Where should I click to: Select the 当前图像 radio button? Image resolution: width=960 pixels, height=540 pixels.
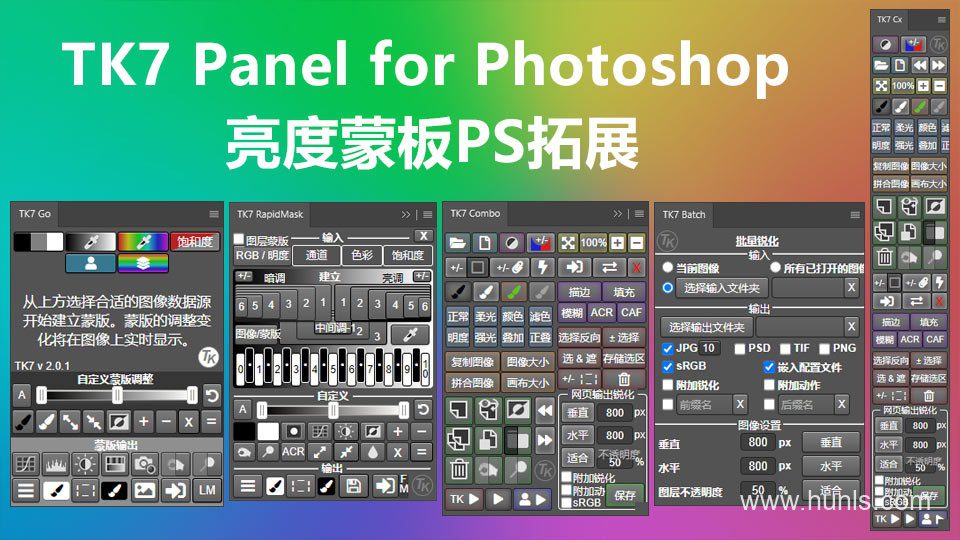tap(667, 268)
